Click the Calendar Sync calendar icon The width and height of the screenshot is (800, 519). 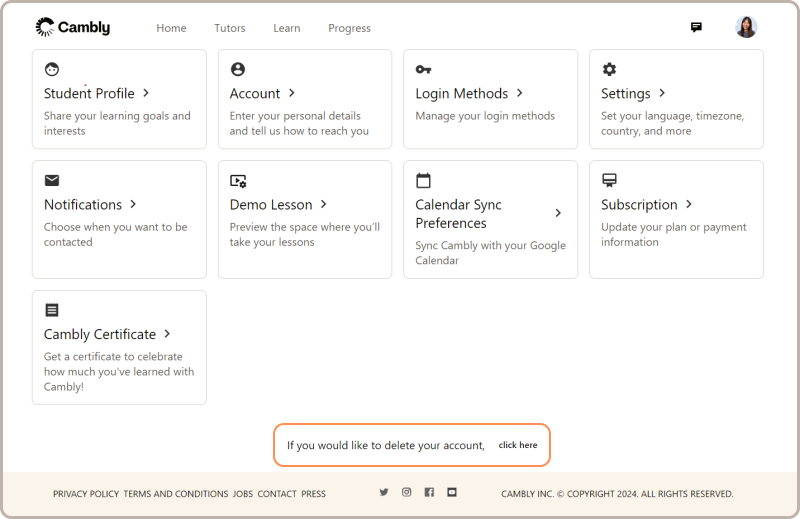423,181
